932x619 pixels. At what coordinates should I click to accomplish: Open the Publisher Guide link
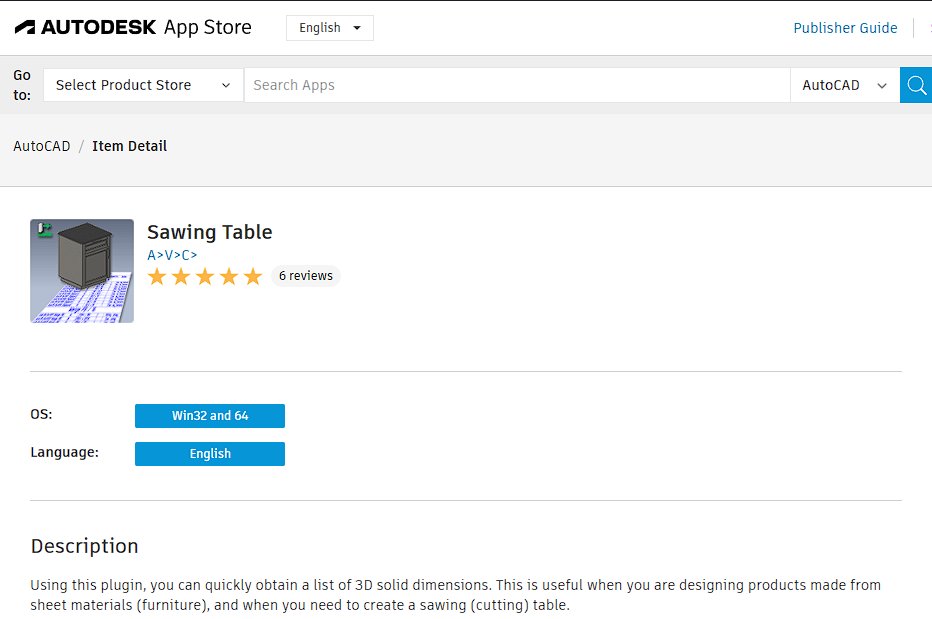coord(845,28)
